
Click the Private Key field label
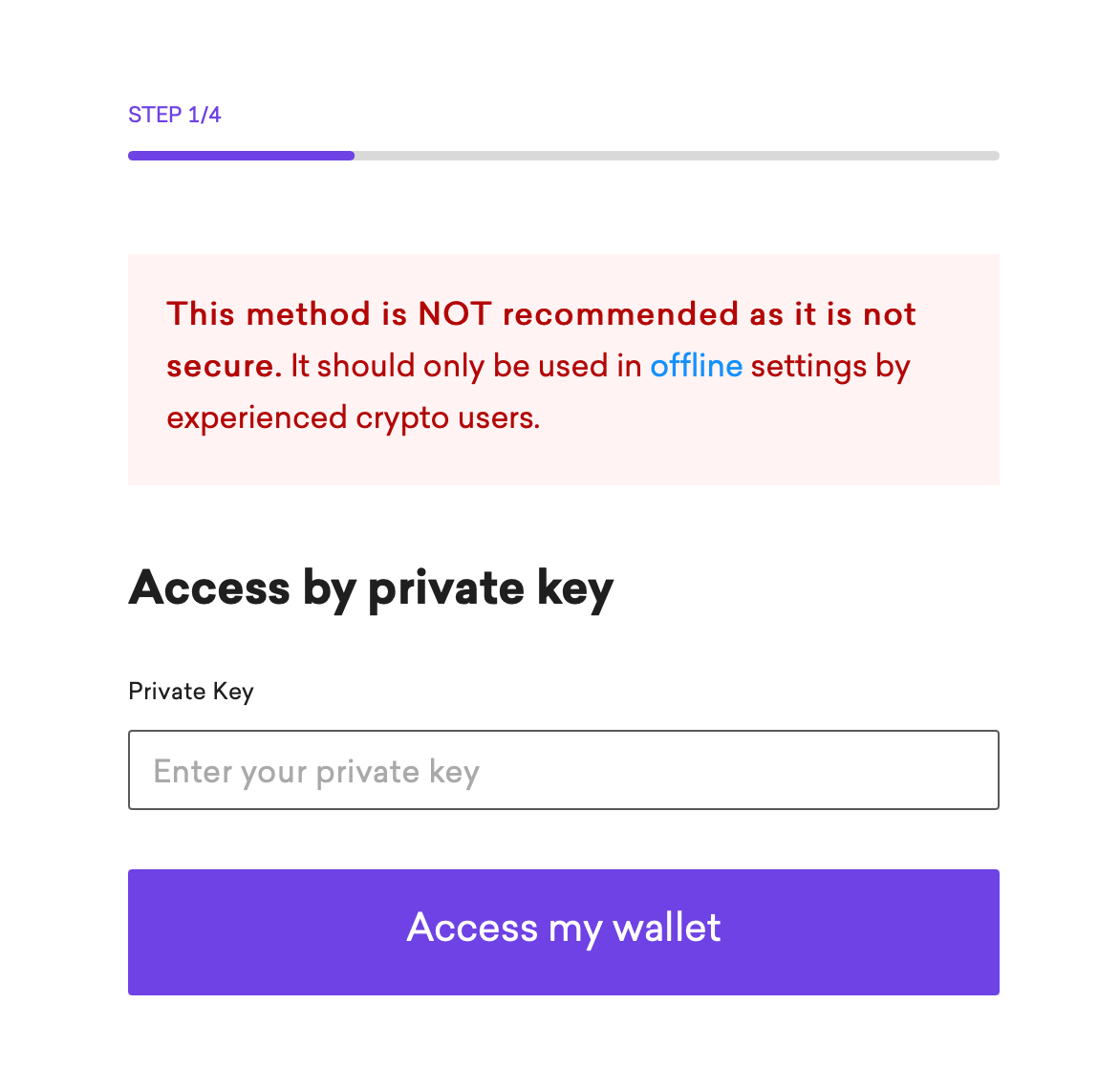[x=190, y=691]
